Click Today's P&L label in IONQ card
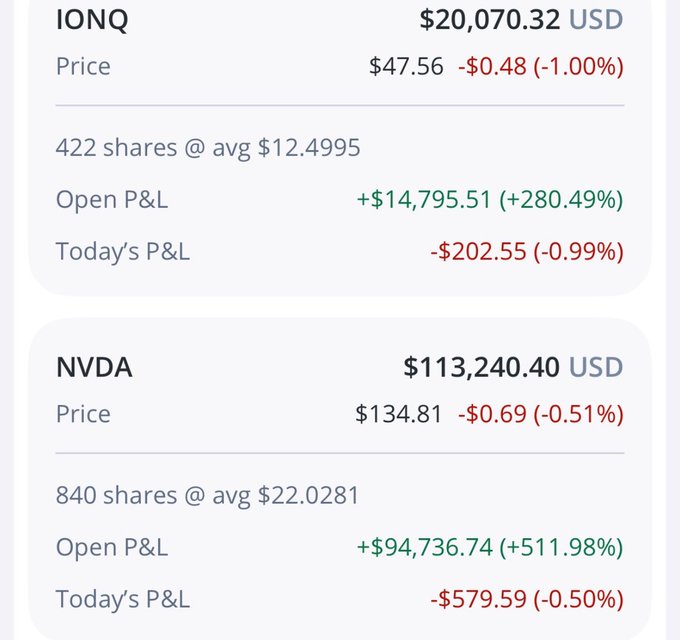This screenshot has width=680, height=640. pyautogui.click(x=123, y=251)
